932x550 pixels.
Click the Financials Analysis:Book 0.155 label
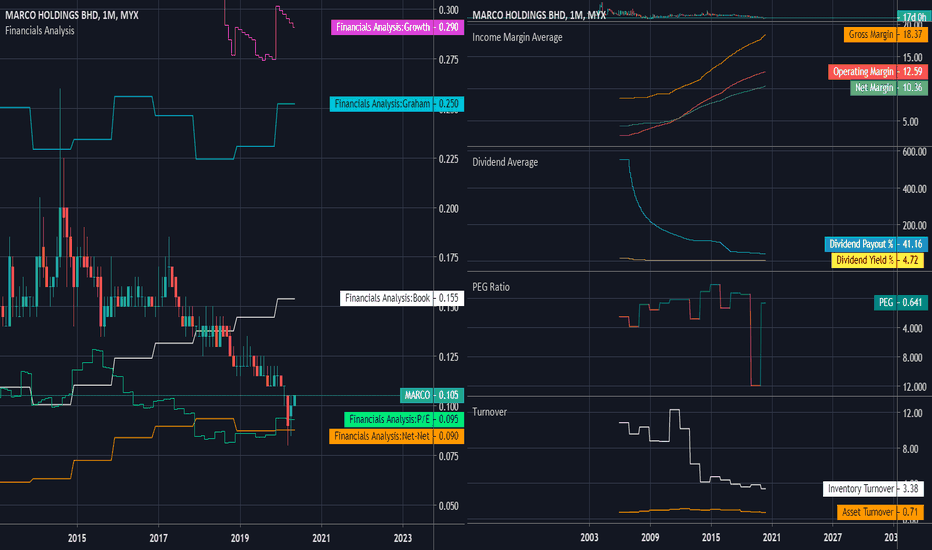click(x=402, y=298)
